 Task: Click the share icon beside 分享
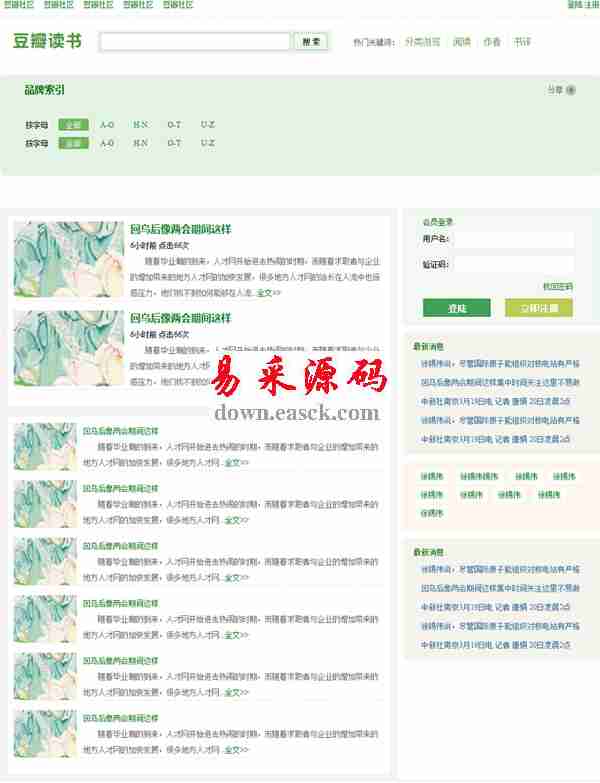tap(571, 90)
